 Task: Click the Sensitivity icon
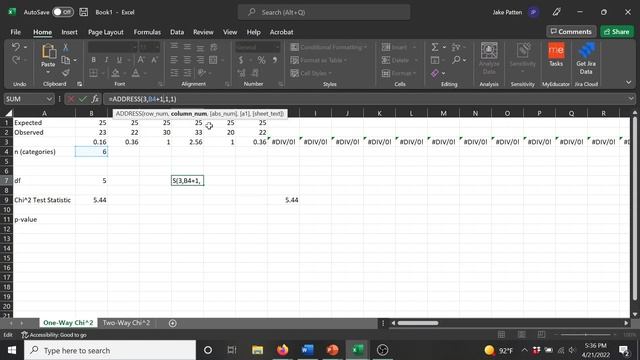522,56
